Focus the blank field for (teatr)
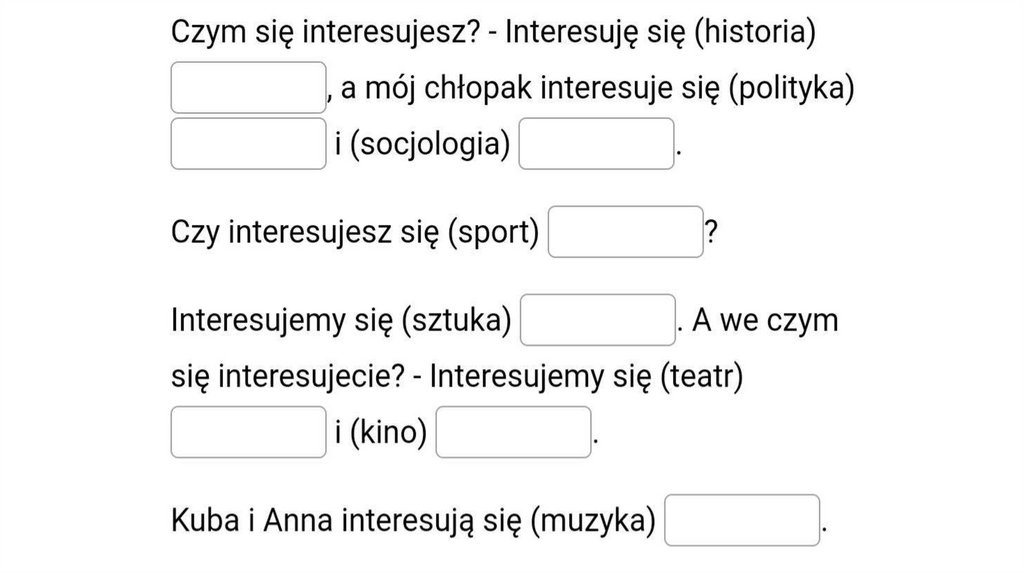 (x=249, y=432)
